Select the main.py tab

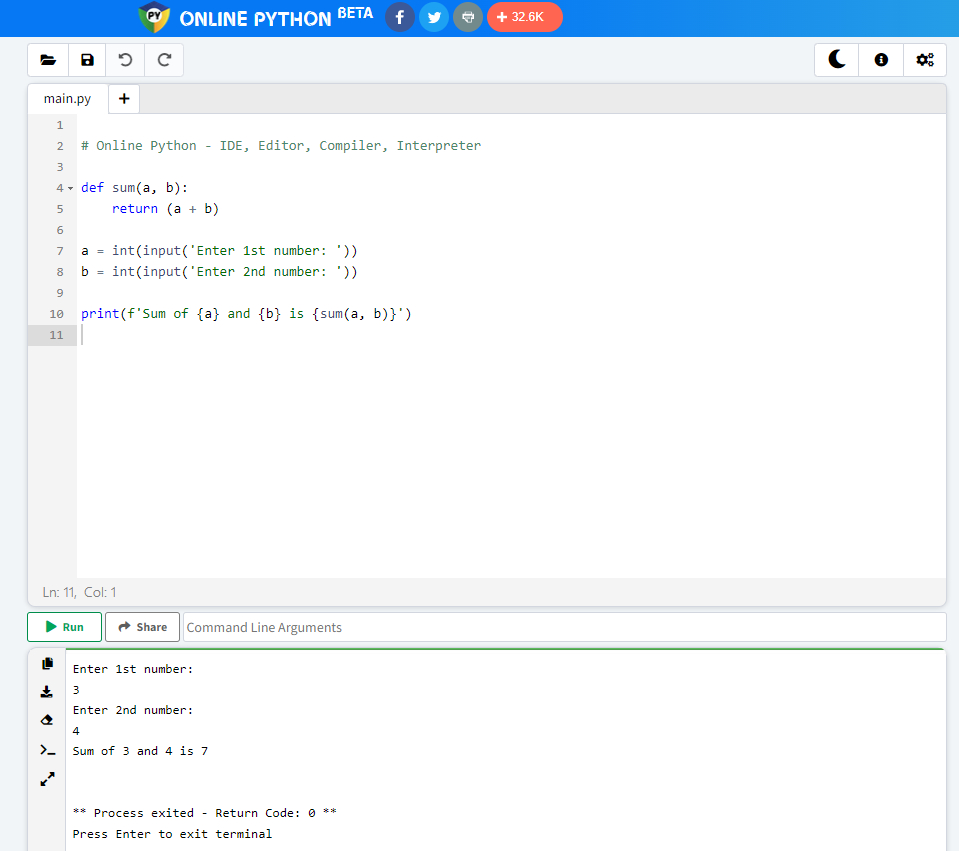coord(67,98)
